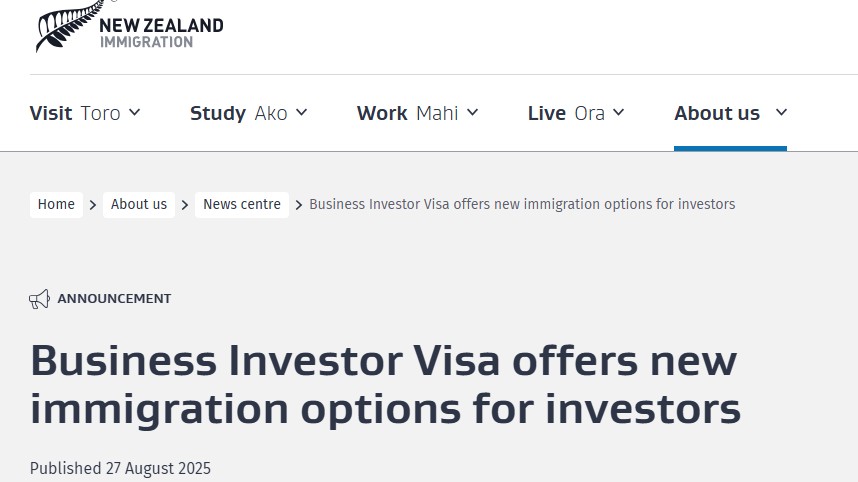Expand the chevron next to Visit Toro

click(135, 112)
